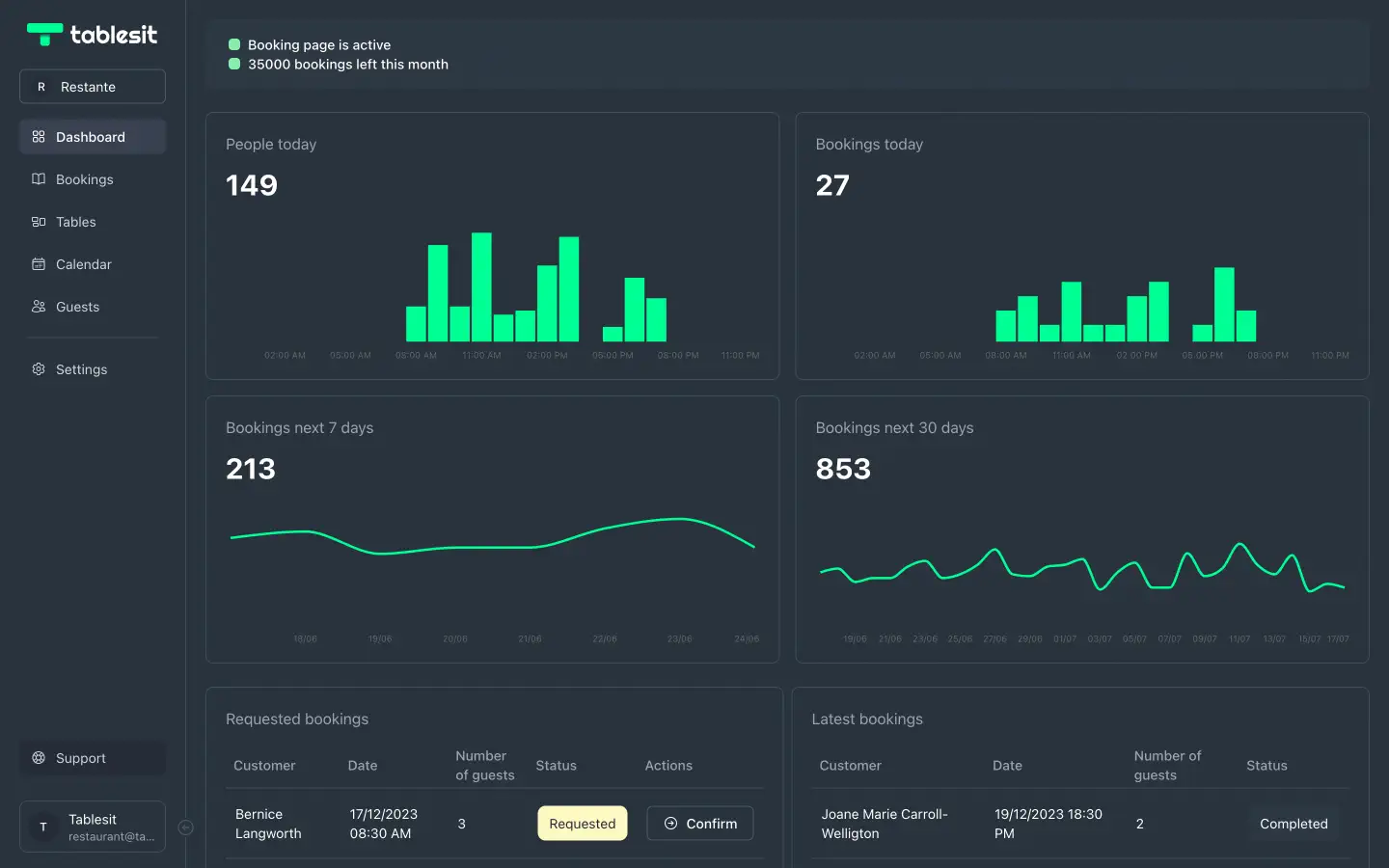This screenshot has width=1389, height=868.
Task: Click the Completed status badge
Action: (1294, 824)
